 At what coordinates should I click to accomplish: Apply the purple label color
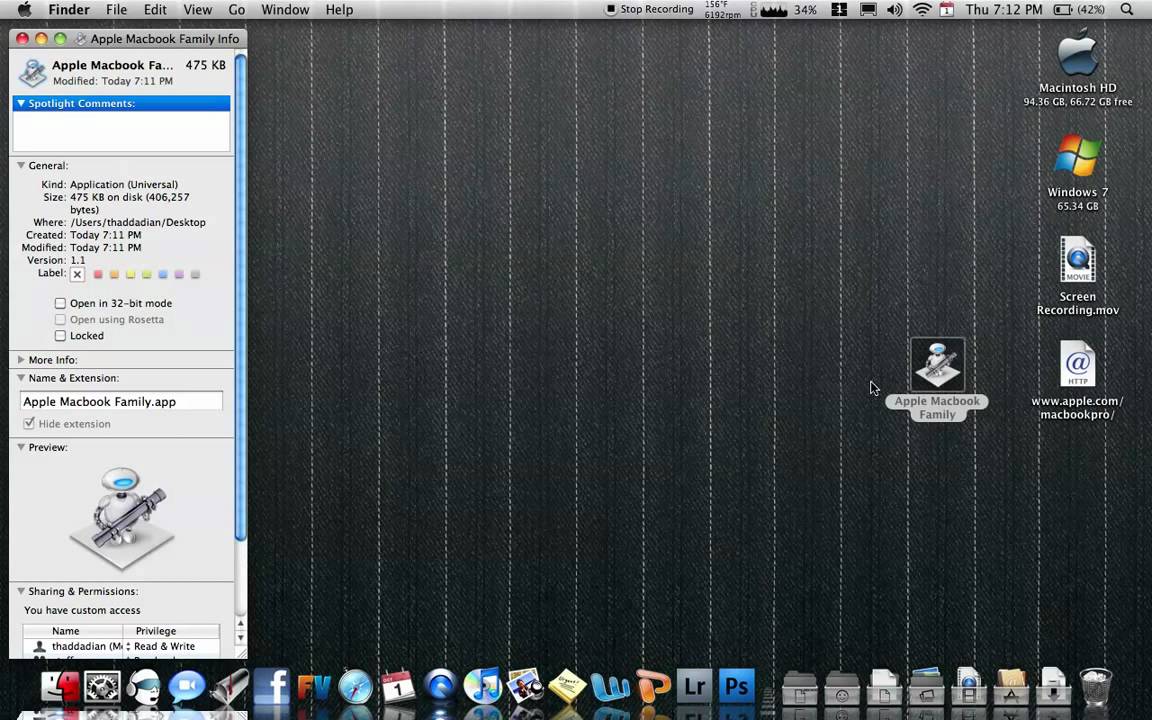coord(179,274)
